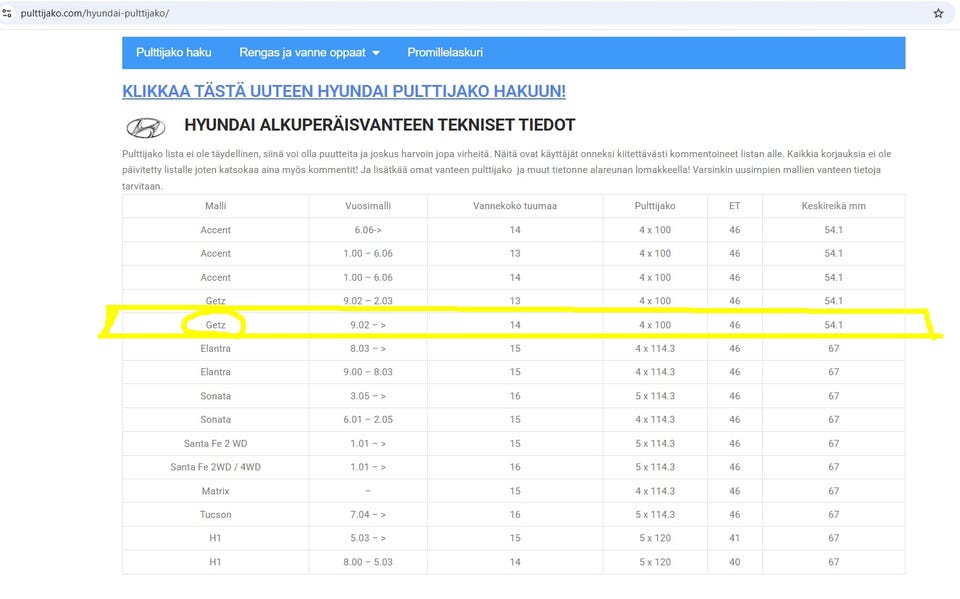Click the 54.1 cell in highlighted Getz row

coord(833,325)
